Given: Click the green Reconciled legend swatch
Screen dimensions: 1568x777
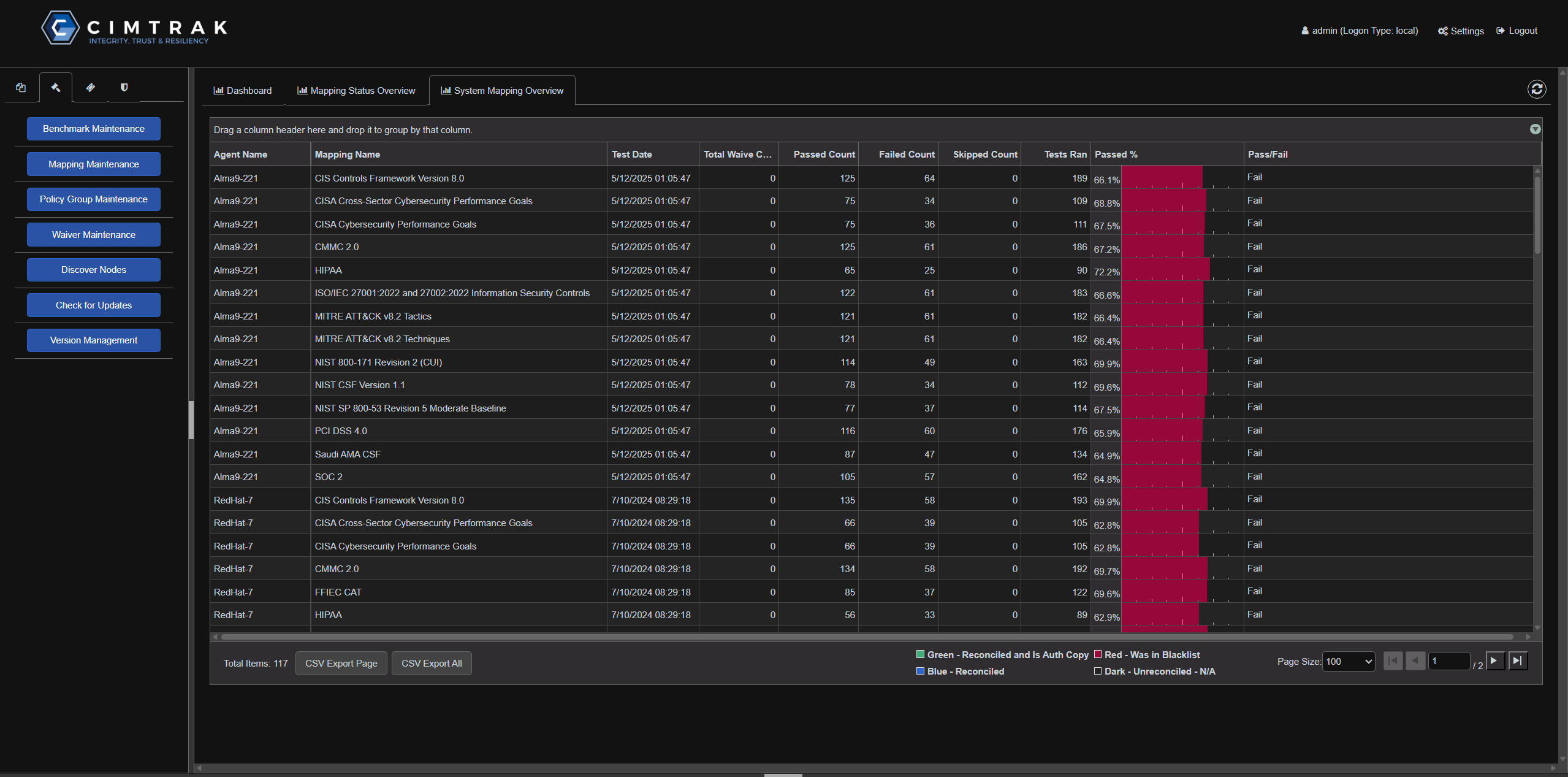Looking at the screenshot, I should [x=919, y=654].
